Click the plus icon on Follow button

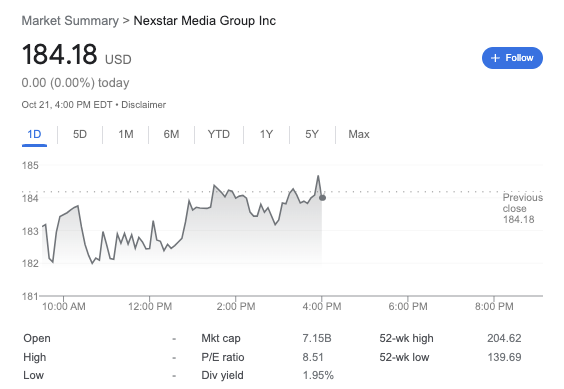pos(495,58)
